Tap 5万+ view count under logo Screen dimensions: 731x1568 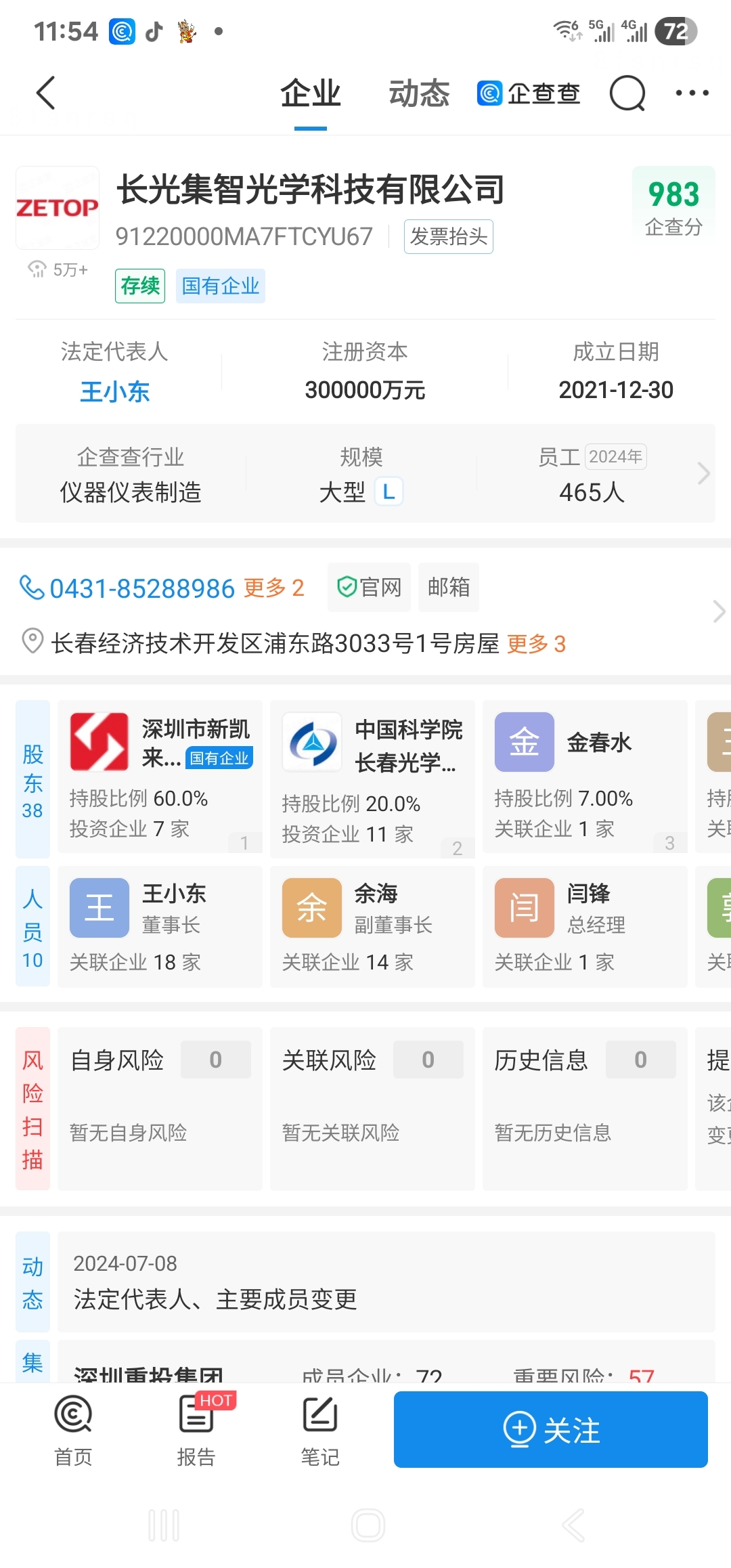[x=58, y=269]
